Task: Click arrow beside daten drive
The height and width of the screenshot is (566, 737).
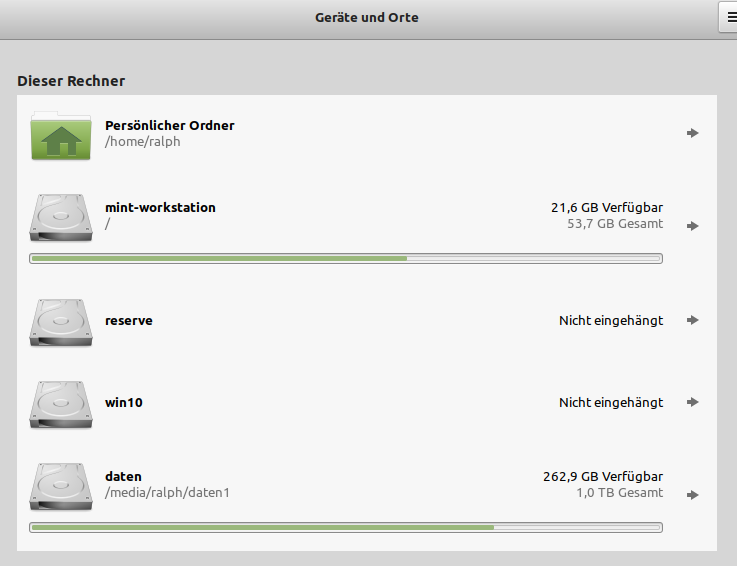Action: click(x=692, y=495)
